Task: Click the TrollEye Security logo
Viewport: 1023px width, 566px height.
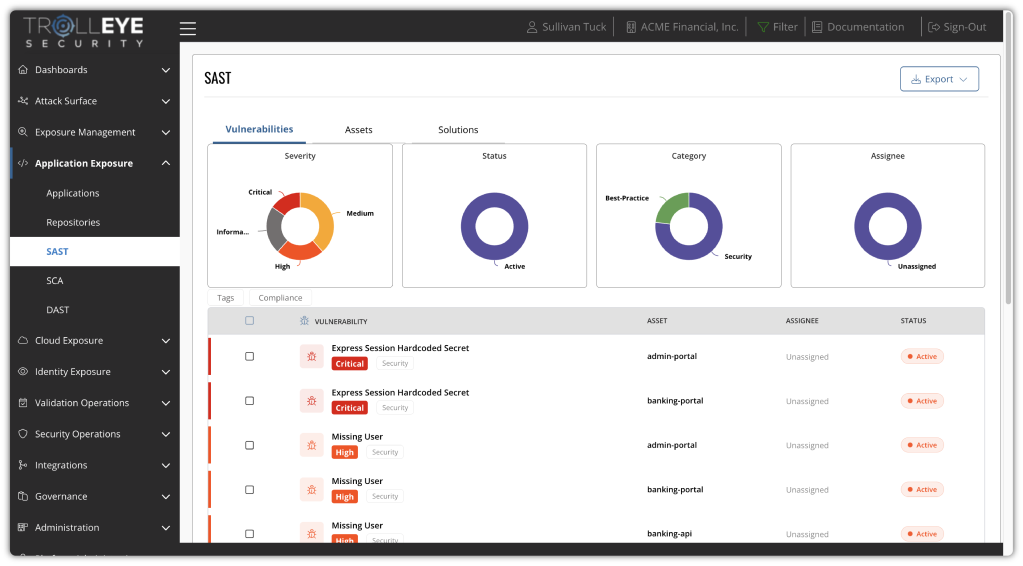Action: point(84,31)
